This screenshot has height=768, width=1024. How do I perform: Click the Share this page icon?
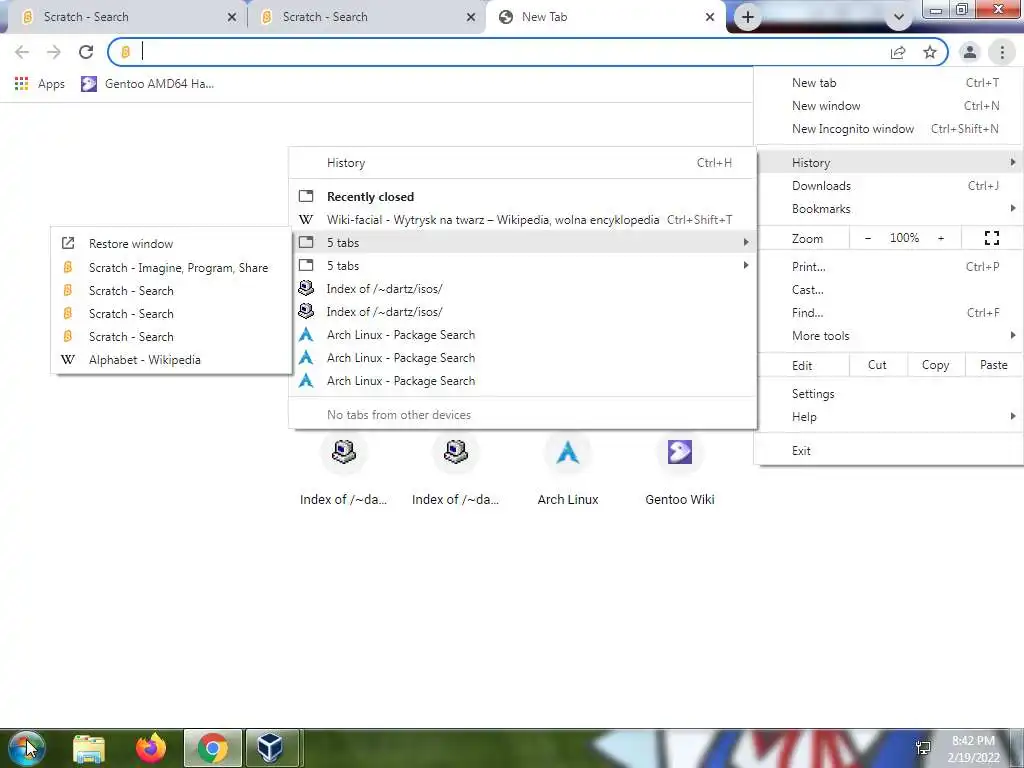pos(898,53)
